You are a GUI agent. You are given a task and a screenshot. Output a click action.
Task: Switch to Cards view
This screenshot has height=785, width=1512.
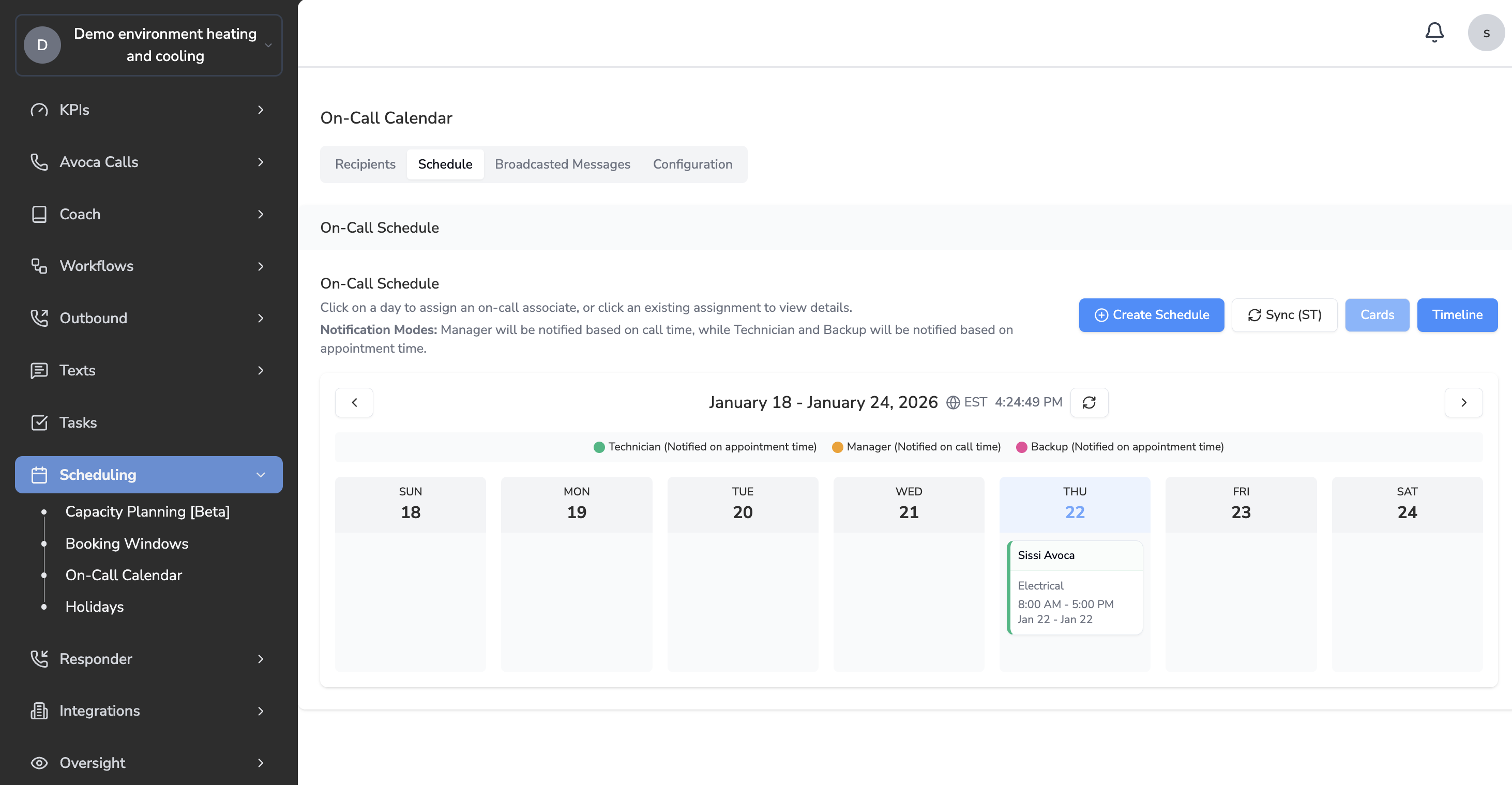click(1377, 315)
